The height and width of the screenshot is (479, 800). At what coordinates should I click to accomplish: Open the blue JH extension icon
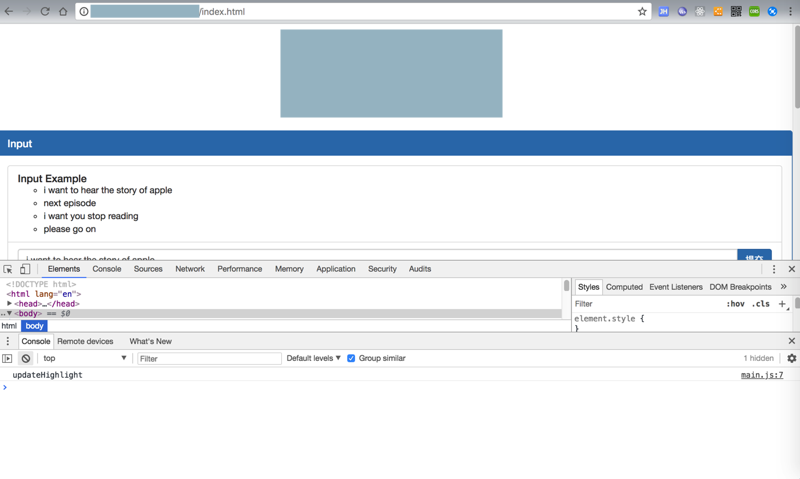click(663, 11)
